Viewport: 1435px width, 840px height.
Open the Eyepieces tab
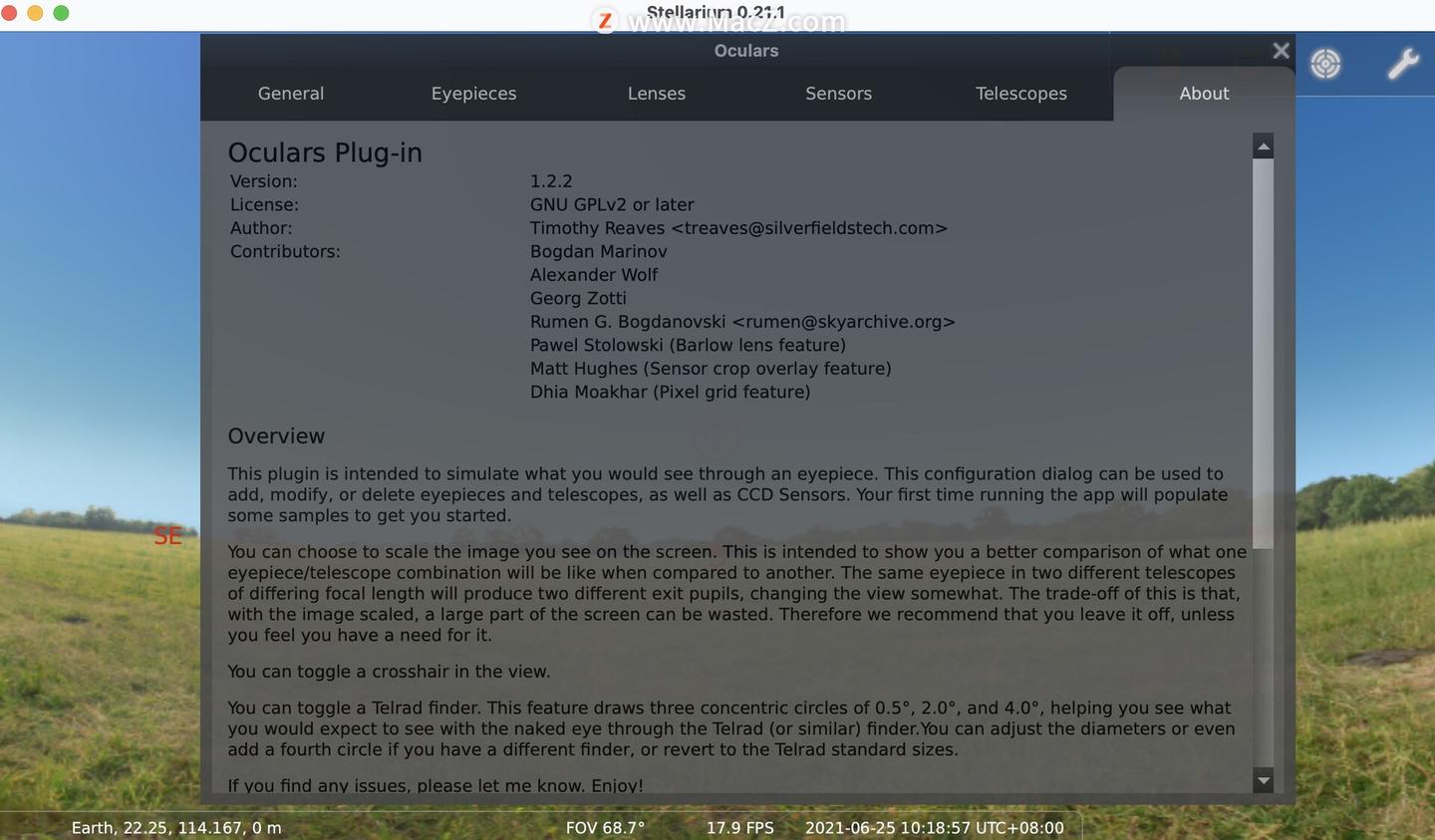tap(474, 94)
